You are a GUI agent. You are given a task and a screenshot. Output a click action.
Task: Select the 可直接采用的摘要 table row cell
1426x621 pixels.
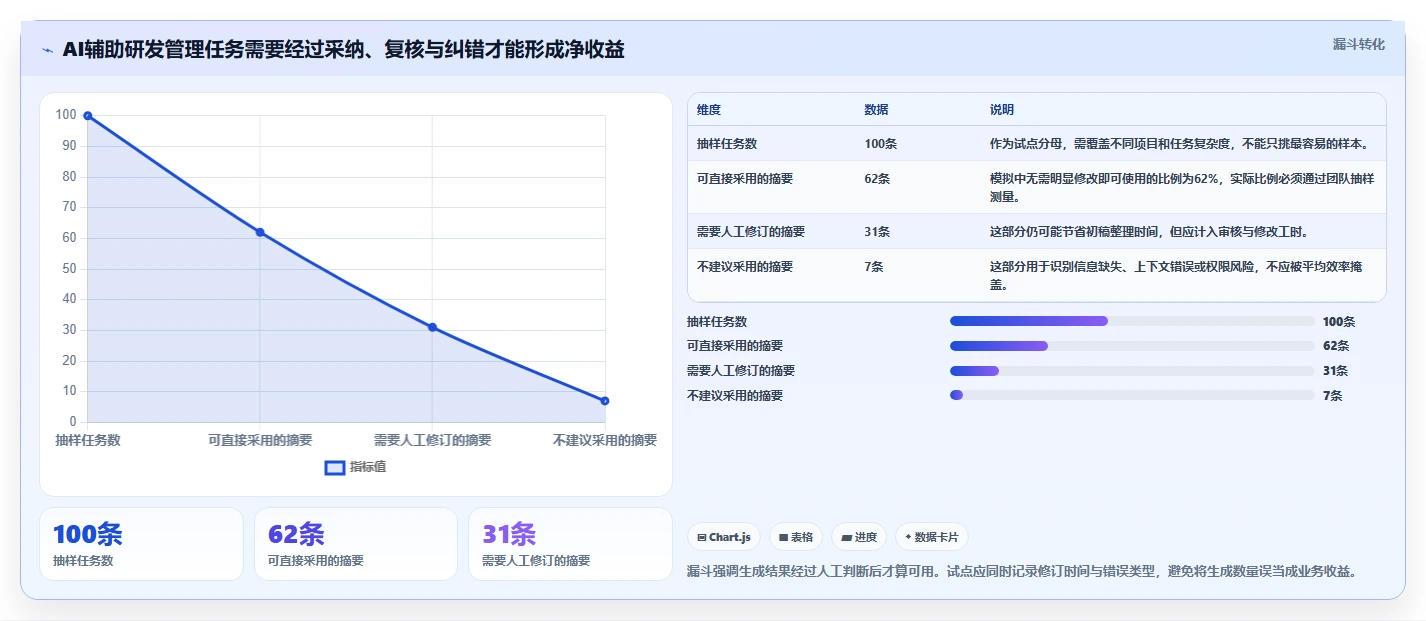(x=745, y=178)
